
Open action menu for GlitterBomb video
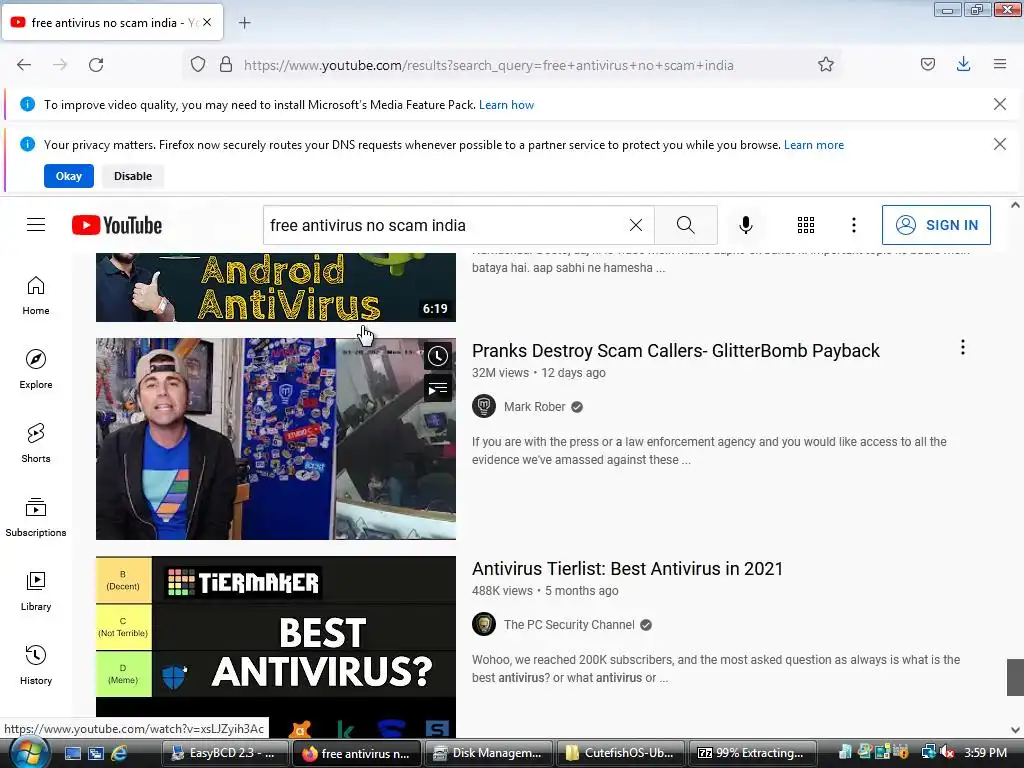[x=963, y=347]
